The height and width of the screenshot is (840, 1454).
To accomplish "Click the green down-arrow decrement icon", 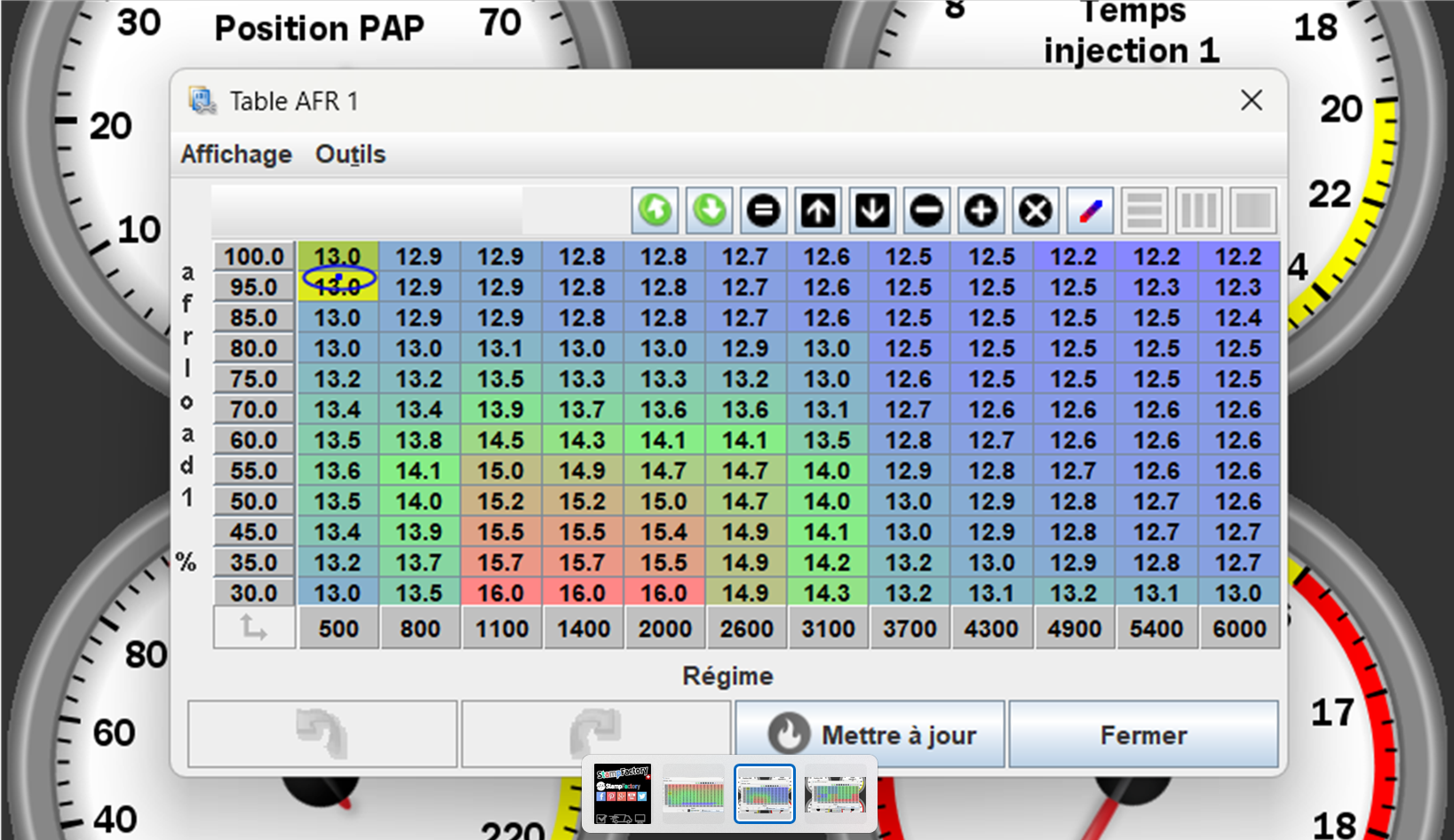I will point(710,211).
